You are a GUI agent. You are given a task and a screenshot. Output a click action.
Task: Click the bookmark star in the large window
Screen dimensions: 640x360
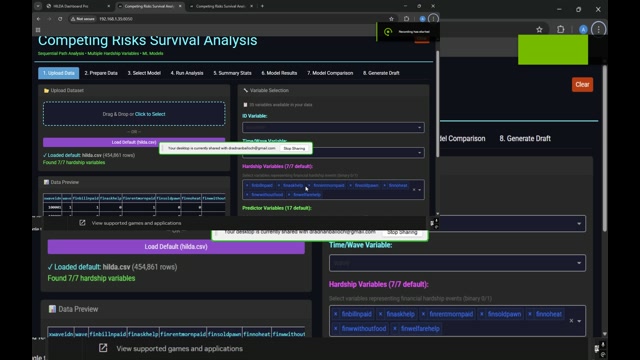coord(539,29)
